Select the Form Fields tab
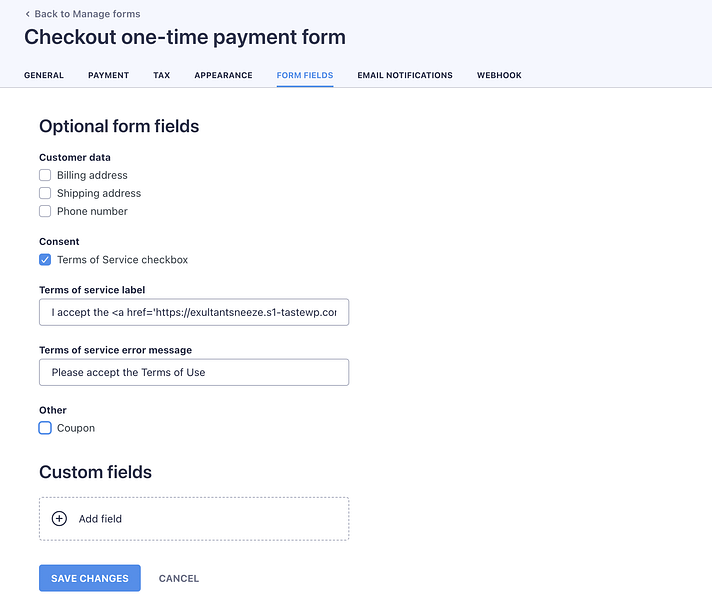The height and width of the screenshot is (613, 712). point(305,75)
